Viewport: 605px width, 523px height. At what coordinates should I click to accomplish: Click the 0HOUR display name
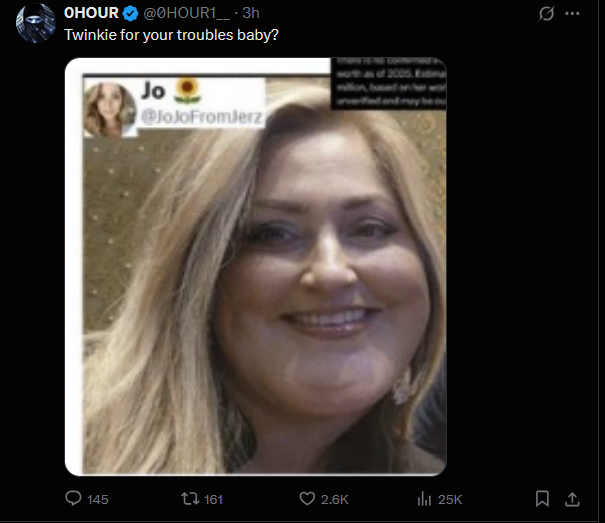point(91,13)
